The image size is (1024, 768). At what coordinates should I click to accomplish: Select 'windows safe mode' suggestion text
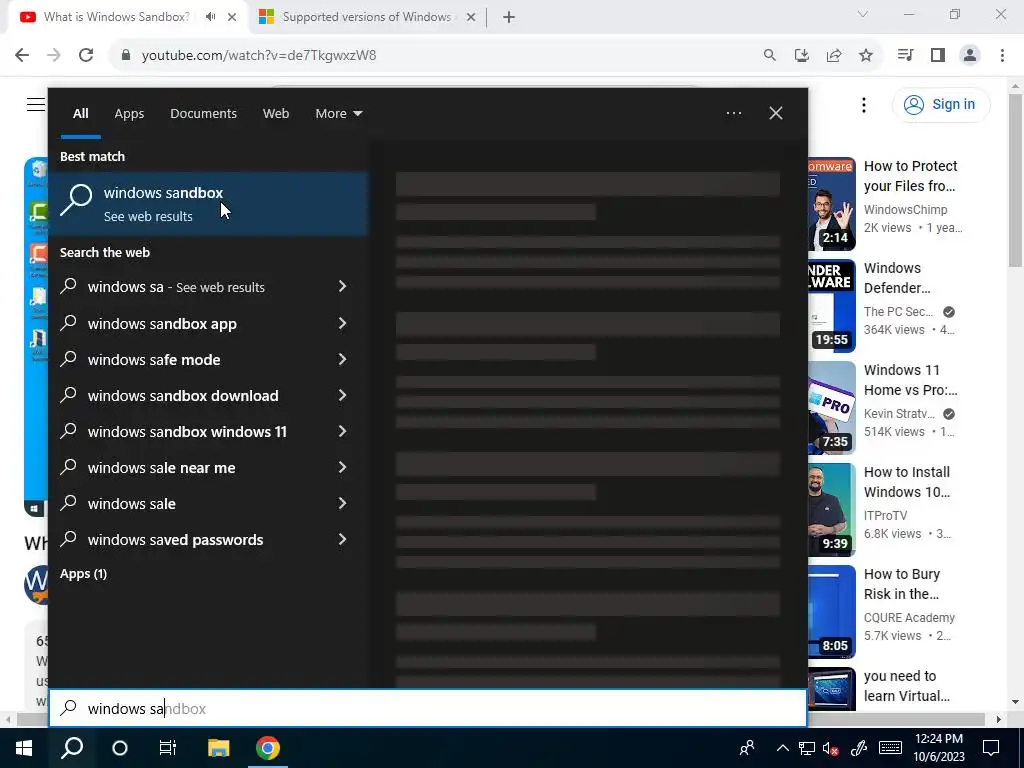pyautogui.click(x=153, y=360)
